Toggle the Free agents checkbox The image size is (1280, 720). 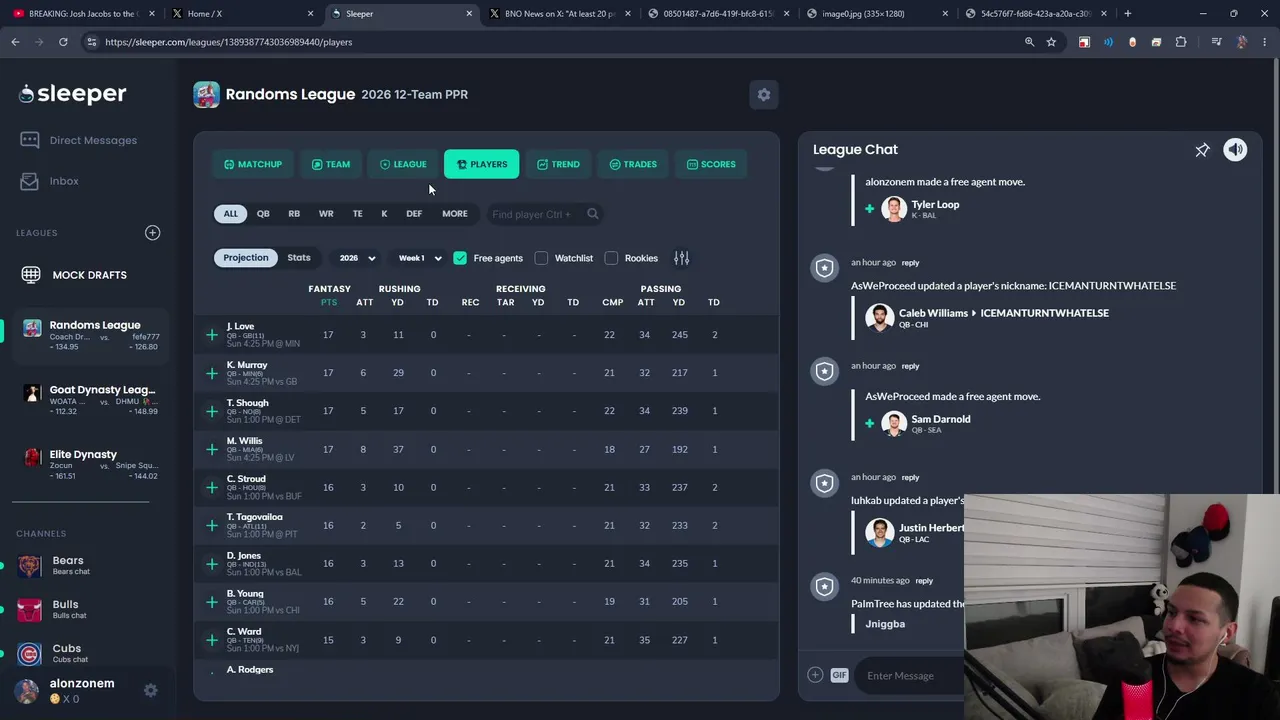click(x=460, y=258)
